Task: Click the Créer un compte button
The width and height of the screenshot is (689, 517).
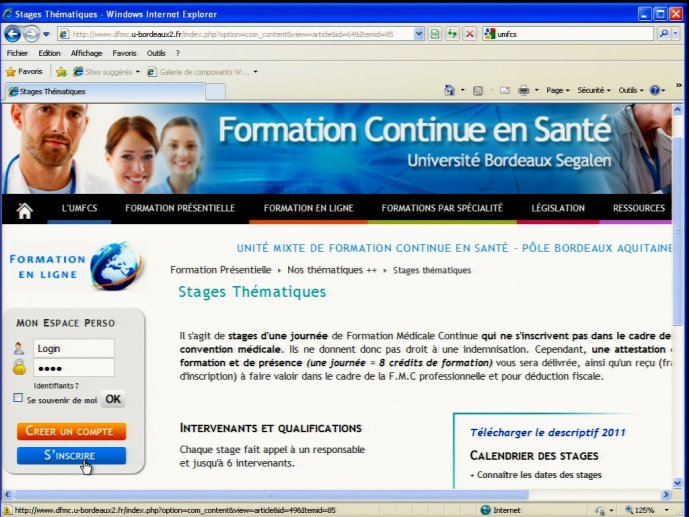Action: point(71,431)
